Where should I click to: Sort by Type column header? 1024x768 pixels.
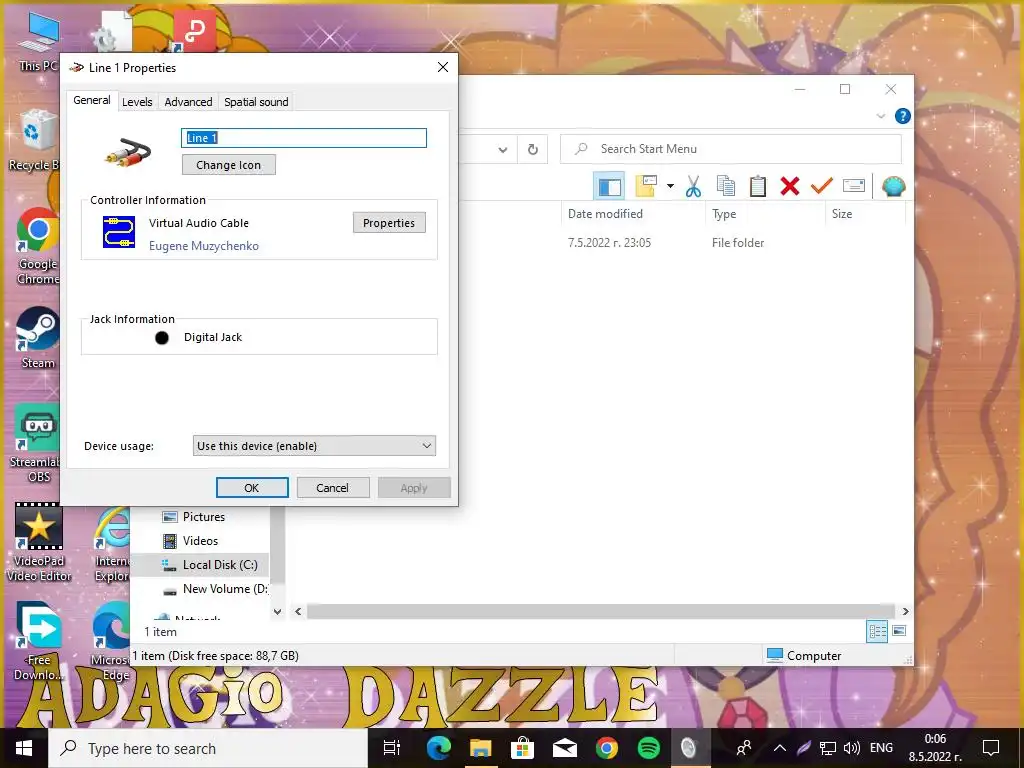point(724,214)
